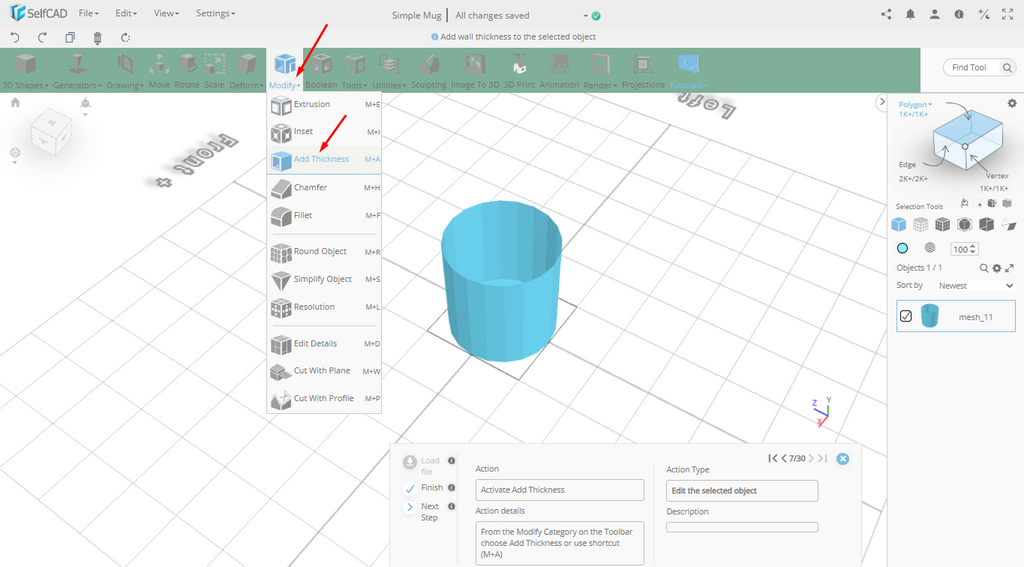Toggle the split cube selection mode
The height and width of the screenshot is (567, 1024).
tap(986, 225)
